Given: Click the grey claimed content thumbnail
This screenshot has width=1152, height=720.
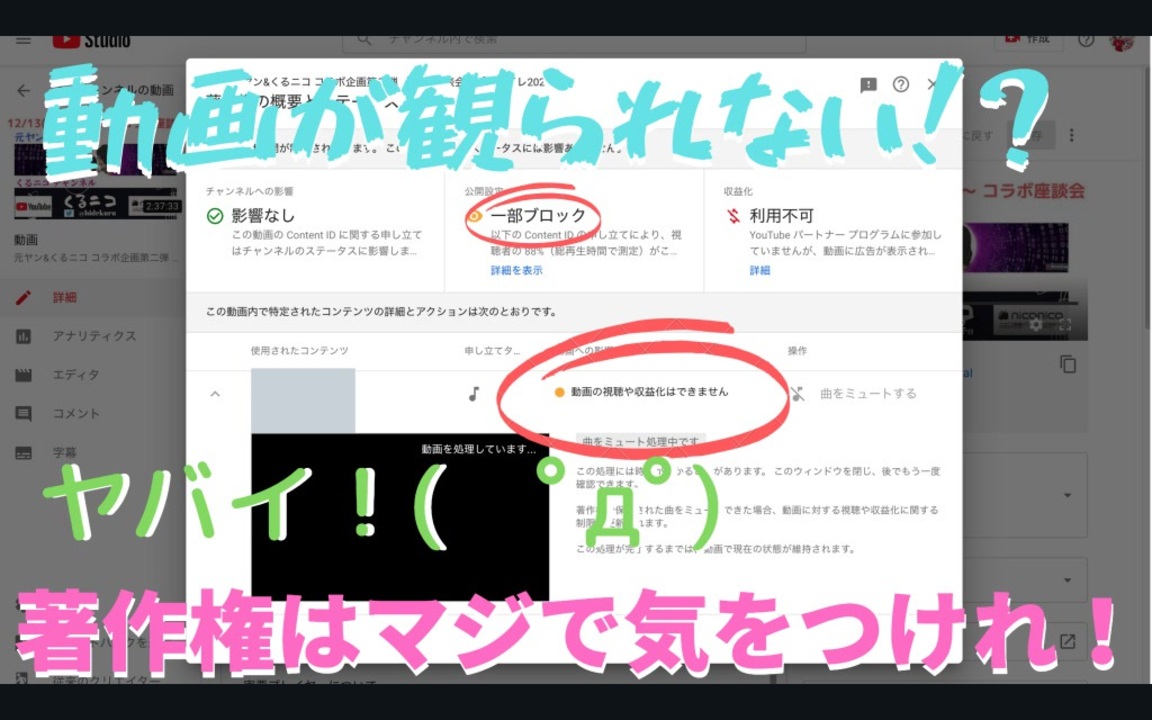Looking at the screenshot, I should (x=303, y=400).
